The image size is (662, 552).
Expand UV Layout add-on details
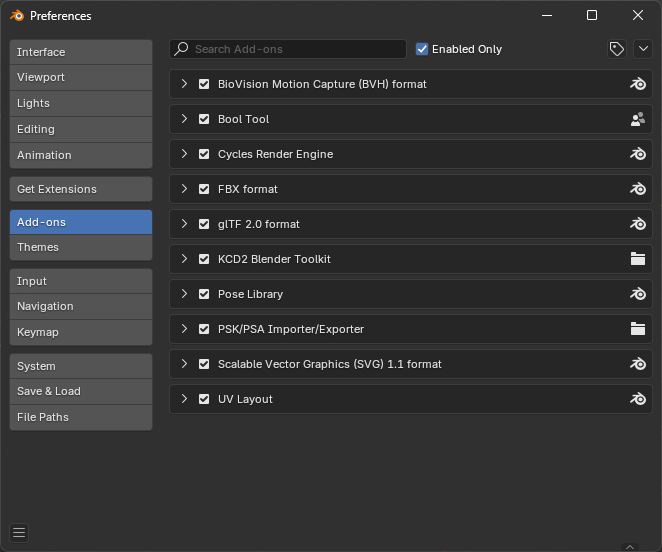point(184,399)
